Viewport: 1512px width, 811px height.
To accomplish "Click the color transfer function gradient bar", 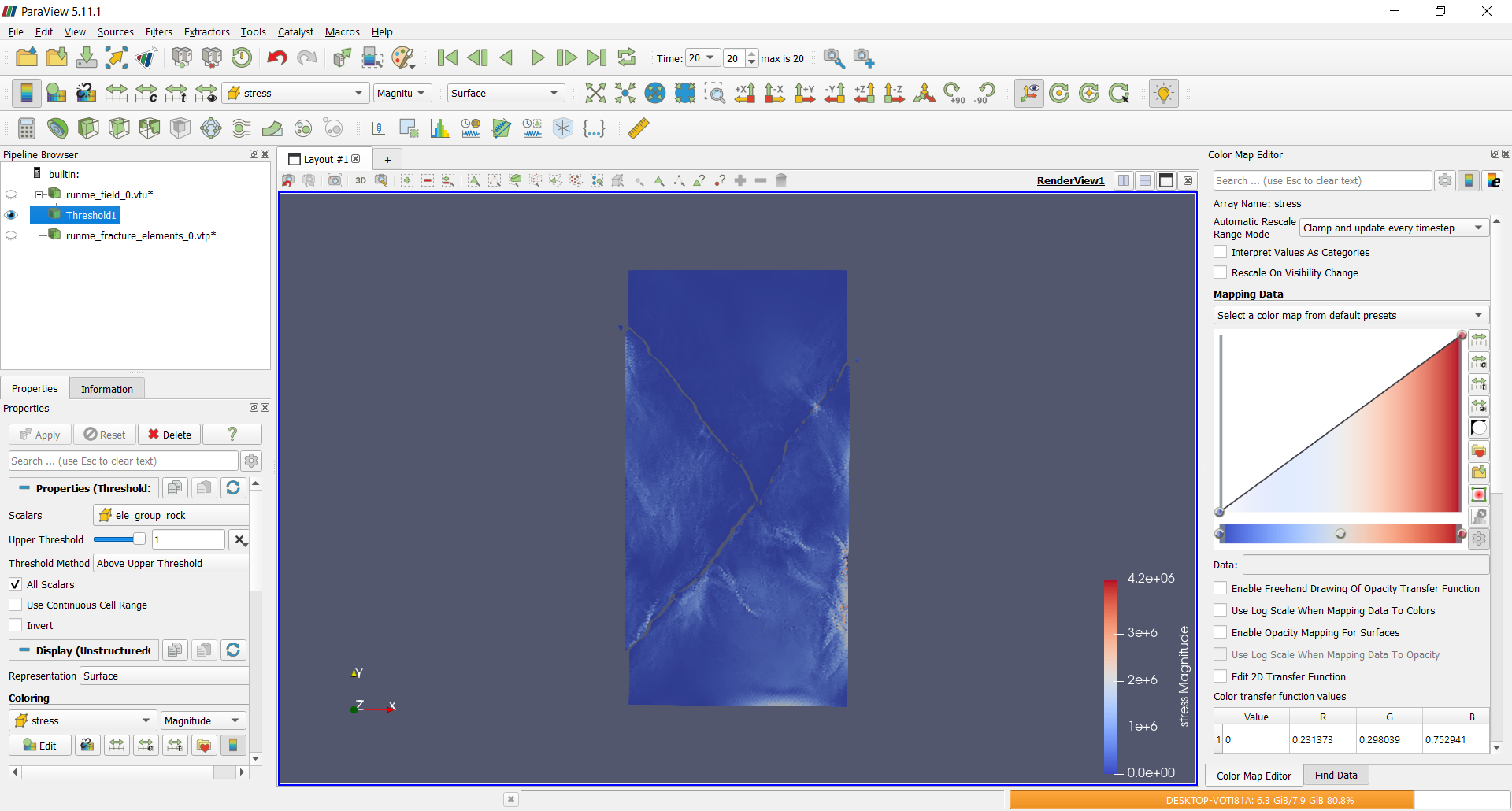I will click(x=1340, y=534).
